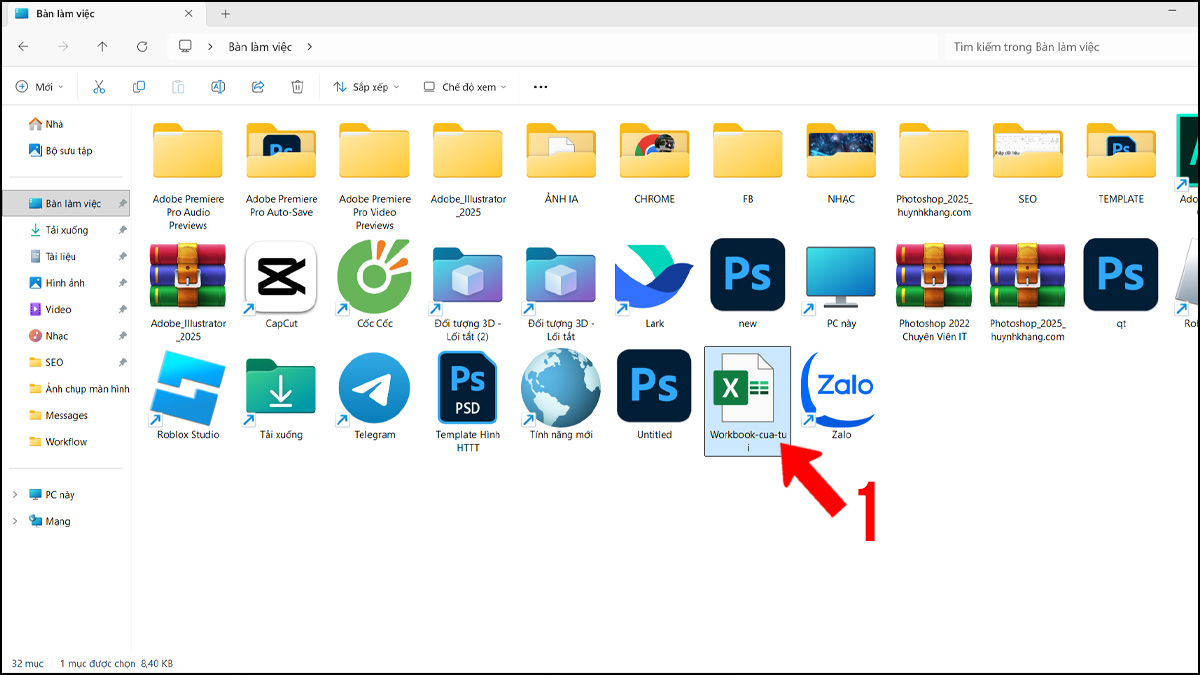Image resolution: width=1200 pixels, height=675 pixels.
Task: Select the Adobe Premiere Pro Audio Previews folder
Action: click(x=188, y=177)
